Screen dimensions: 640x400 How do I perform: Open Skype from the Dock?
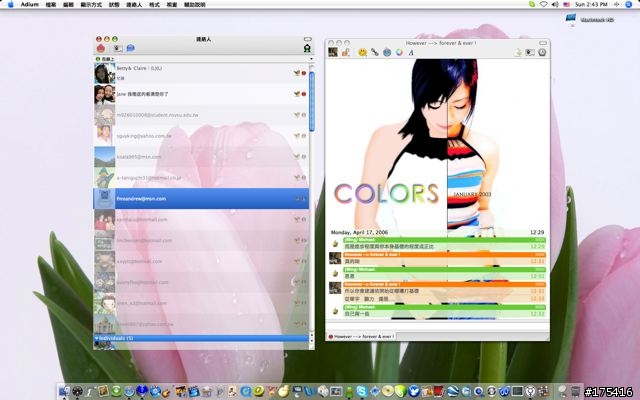point(362,391)
